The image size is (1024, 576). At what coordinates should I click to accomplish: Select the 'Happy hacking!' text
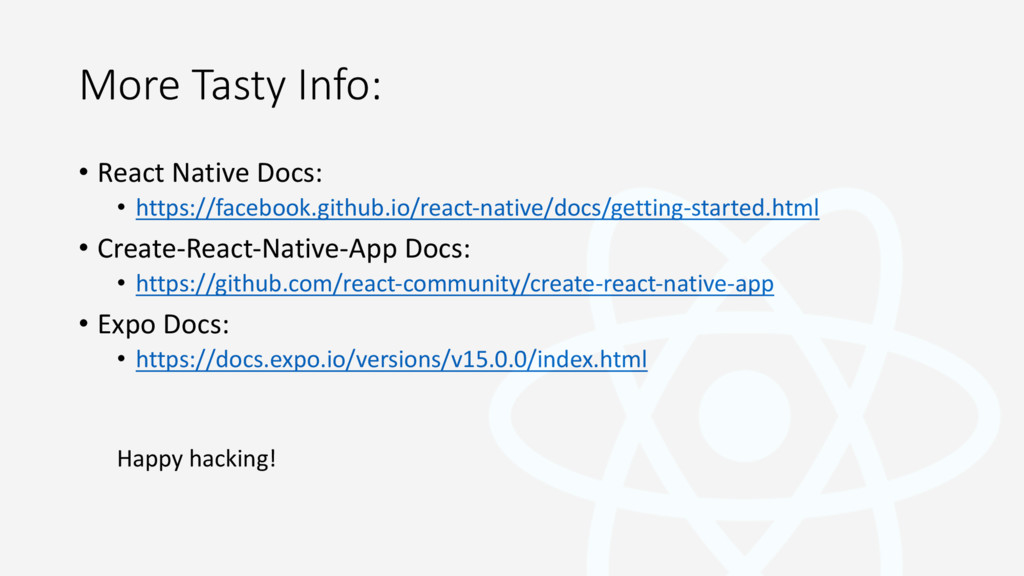(x=196, y=458)
